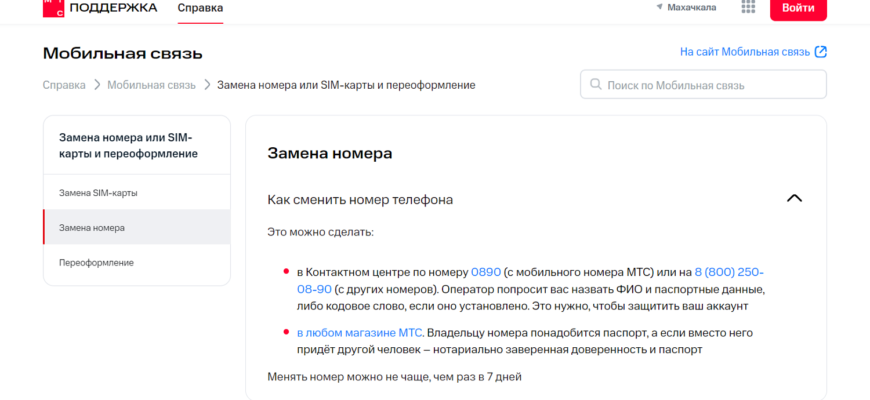Click the search magnifier icon
The height and width of the screenshot is (400, 870).
[x=595, y=84]
